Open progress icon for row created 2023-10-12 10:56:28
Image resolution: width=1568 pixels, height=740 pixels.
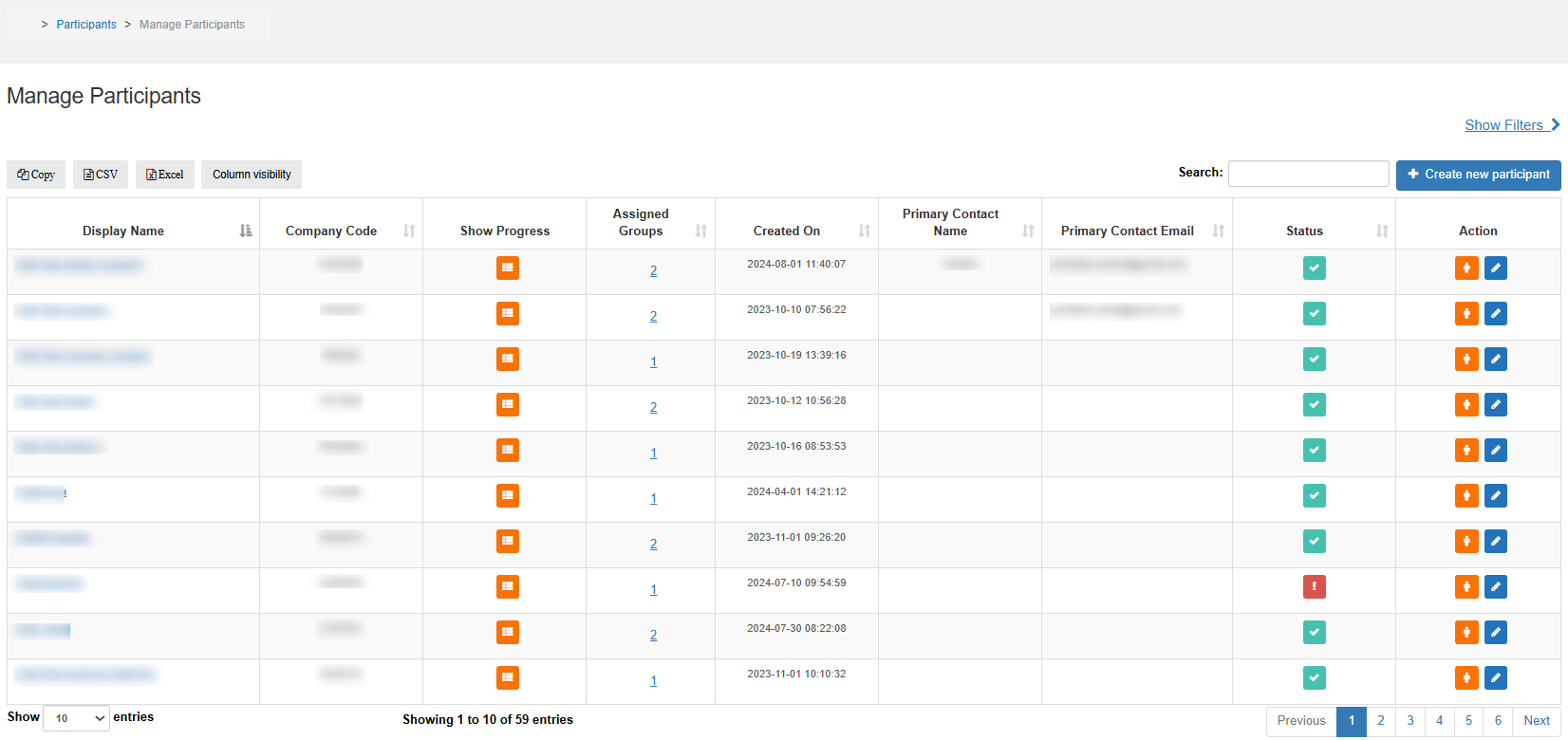click(508, 405)
